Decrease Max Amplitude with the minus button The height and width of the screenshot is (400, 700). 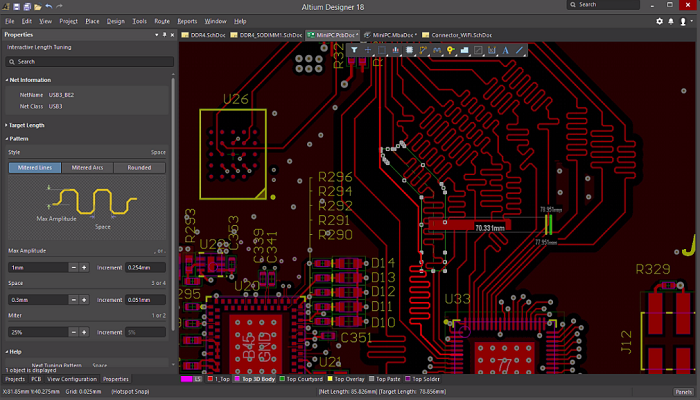point(74,267)
